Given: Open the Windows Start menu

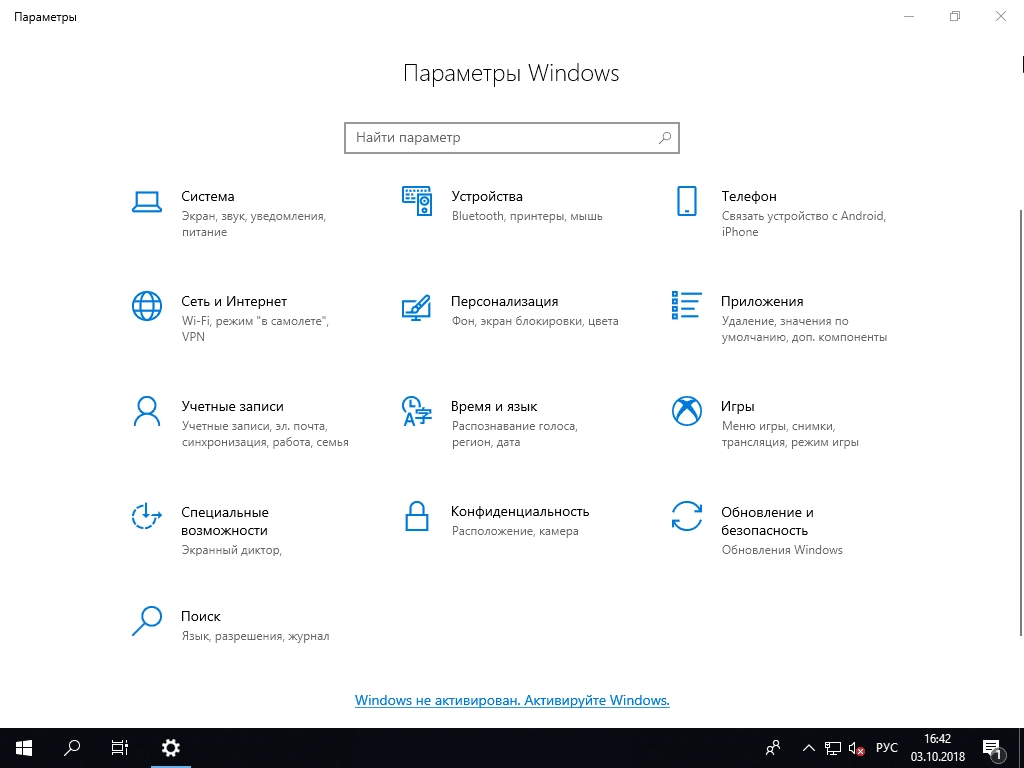Looking at the screenshot, I should (24, 748).
